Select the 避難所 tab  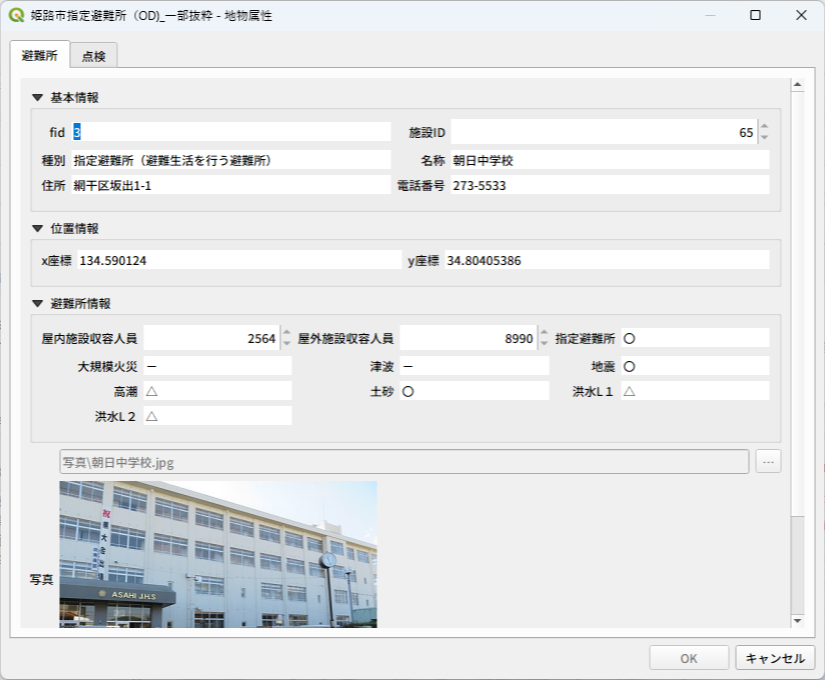(x=39, y=56)
